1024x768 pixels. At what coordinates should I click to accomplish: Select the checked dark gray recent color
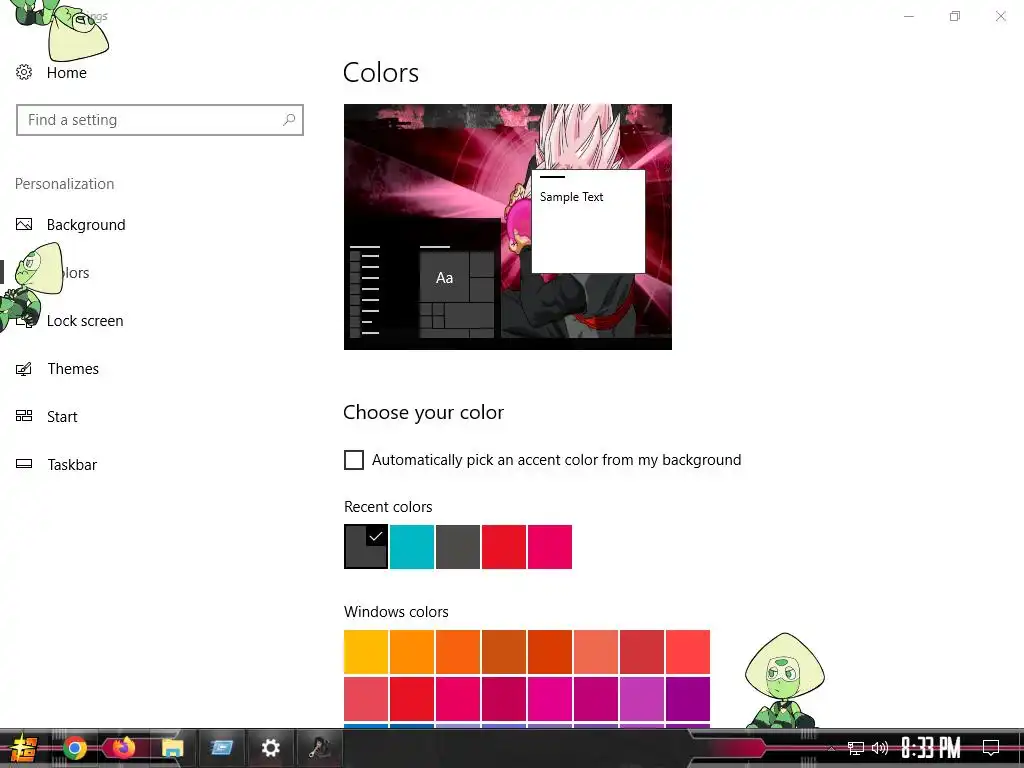366,547
